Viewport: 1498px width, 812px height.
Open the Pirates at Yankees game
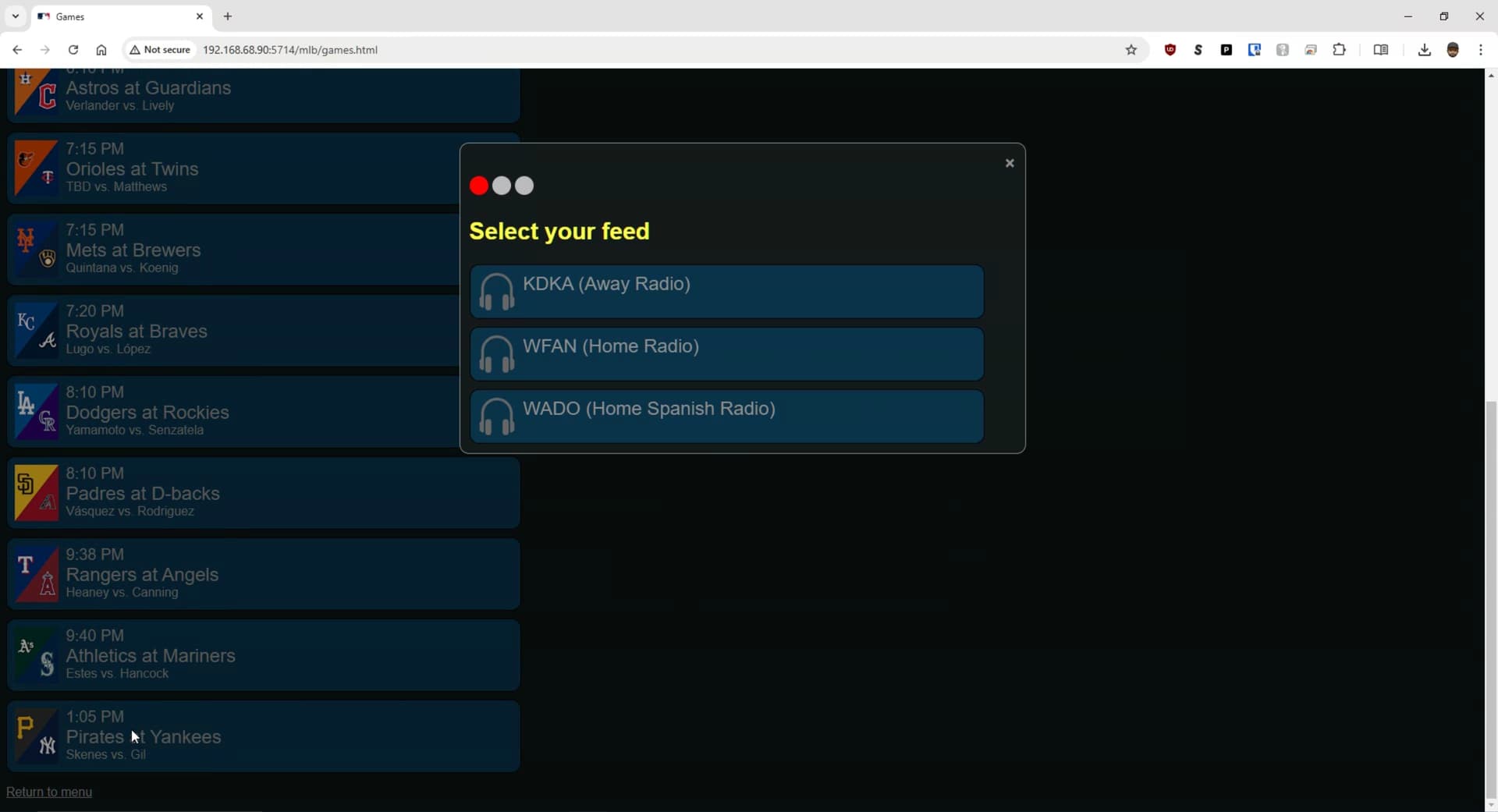pos(264,736)
